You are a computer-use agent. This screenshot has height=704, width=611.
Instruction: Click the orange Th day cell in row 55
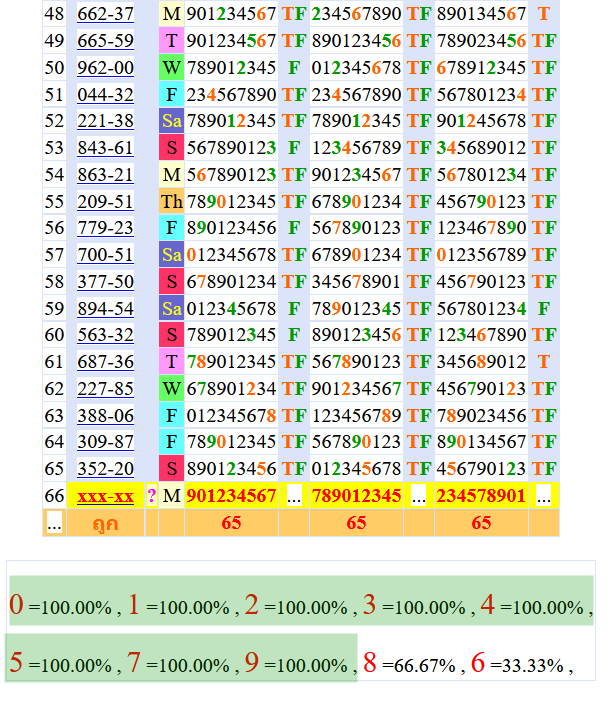(x=171, y=201)
